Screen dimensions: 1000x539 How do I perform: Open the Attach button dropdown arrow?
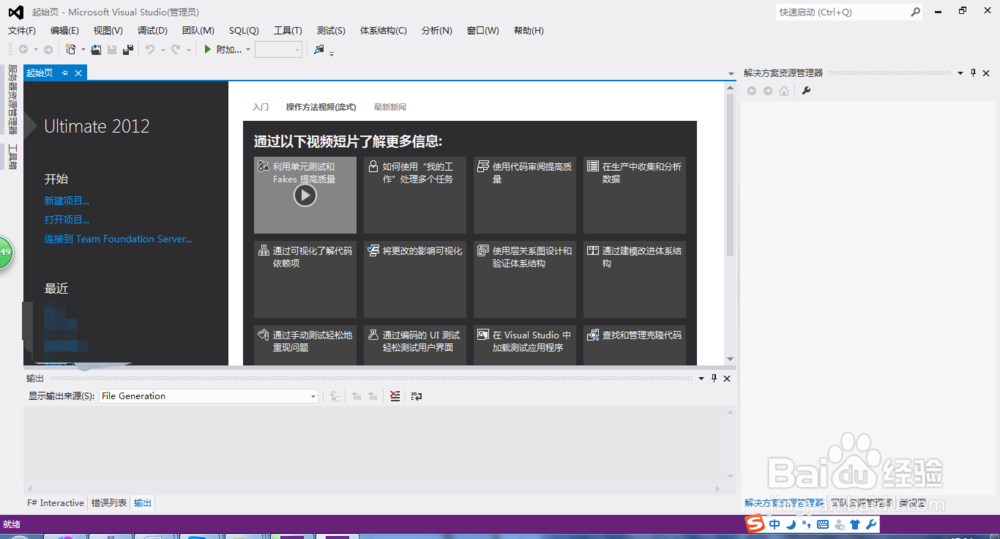[248, 50]
